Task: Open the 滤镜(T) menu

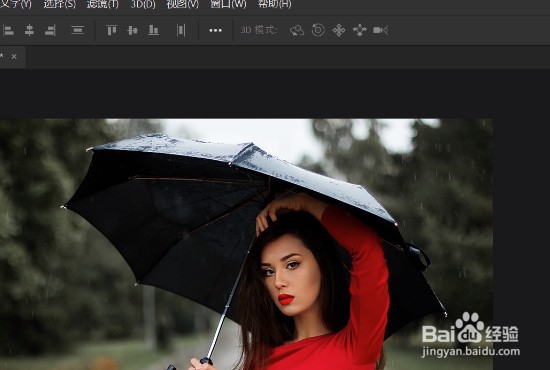Action: pyautogui.click(x=102, y=4)
